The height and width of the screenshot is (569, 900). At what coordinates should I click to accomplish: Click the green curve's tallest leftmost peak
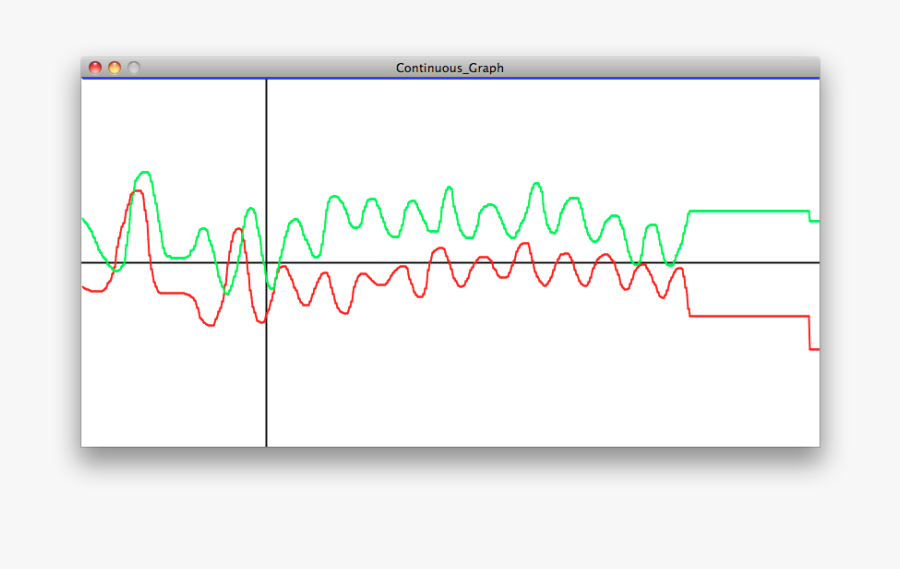coord(145,173)
